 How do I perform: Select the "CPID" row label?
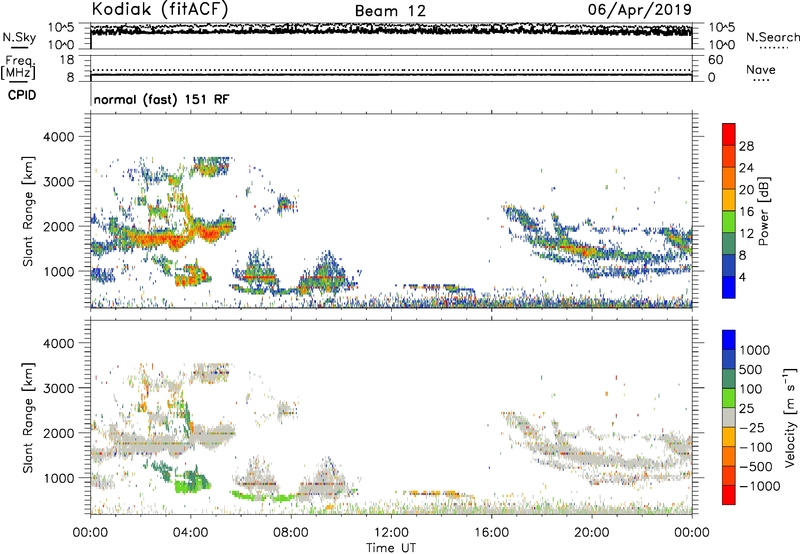(22, 95)
